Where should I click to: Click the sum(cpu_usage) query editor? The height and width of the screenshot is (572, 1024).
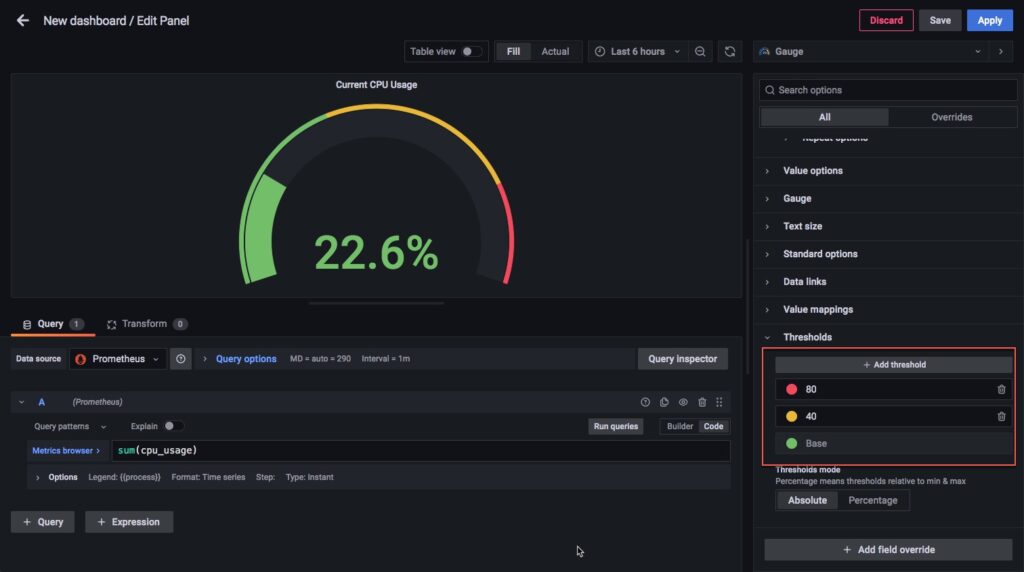click(421, 451)
